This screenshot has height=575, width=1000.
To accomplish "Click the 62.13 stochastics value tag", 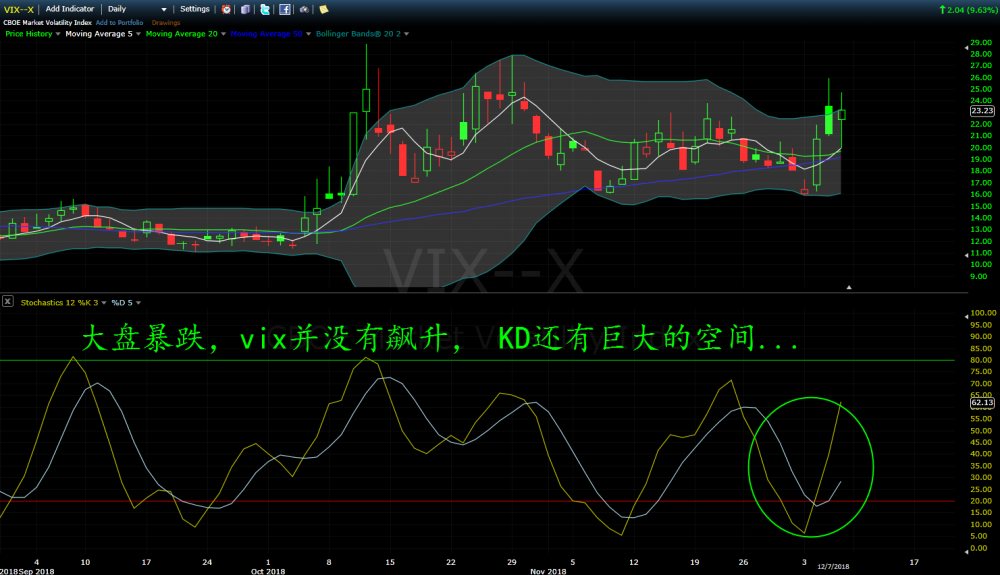I will coord(982,403).
